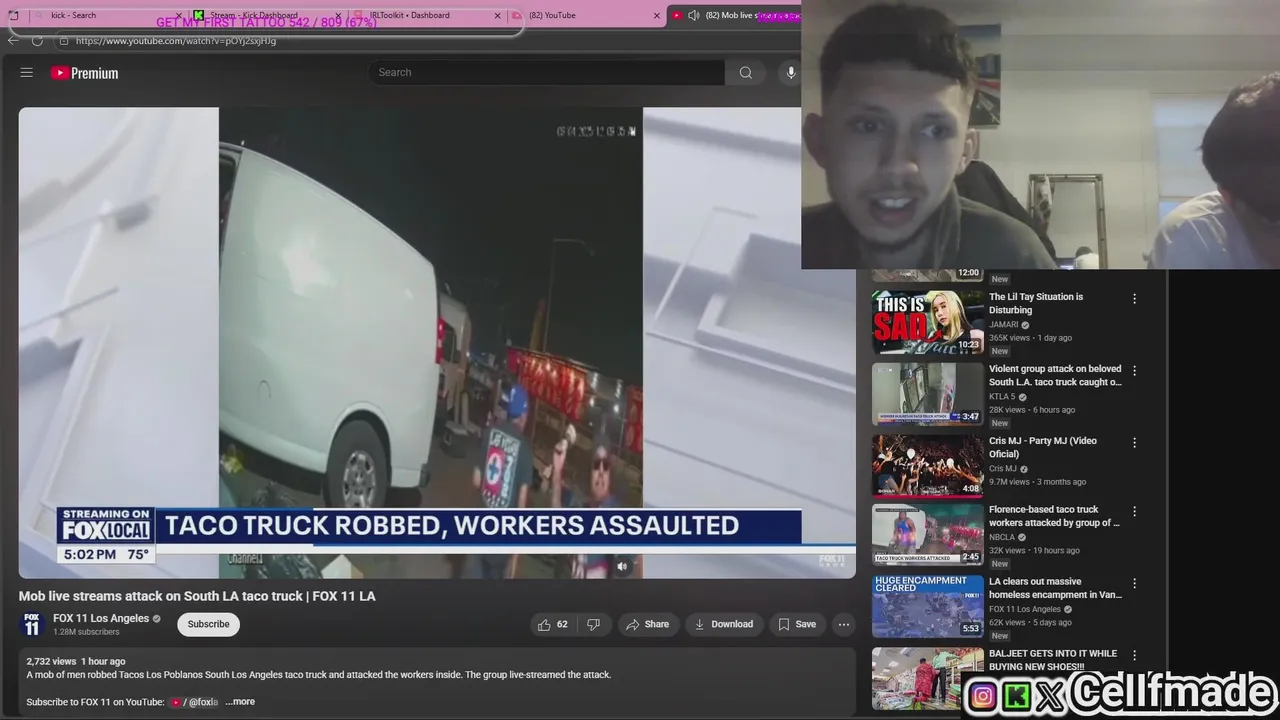Viewport: 1280px width, 720px height.
Task: Like the video with thumbs up
Action: [552, 624]
